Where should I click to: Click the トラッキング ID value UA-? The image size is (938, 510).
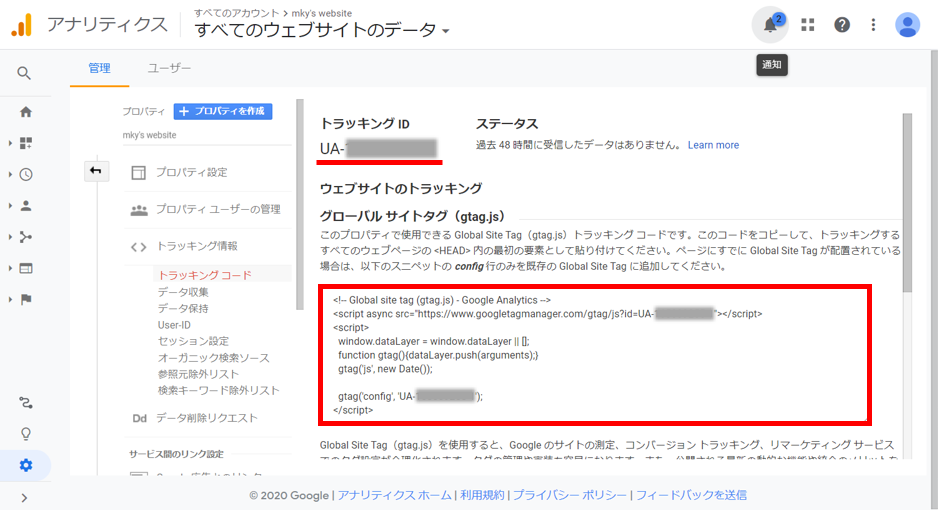coord(378,148)
